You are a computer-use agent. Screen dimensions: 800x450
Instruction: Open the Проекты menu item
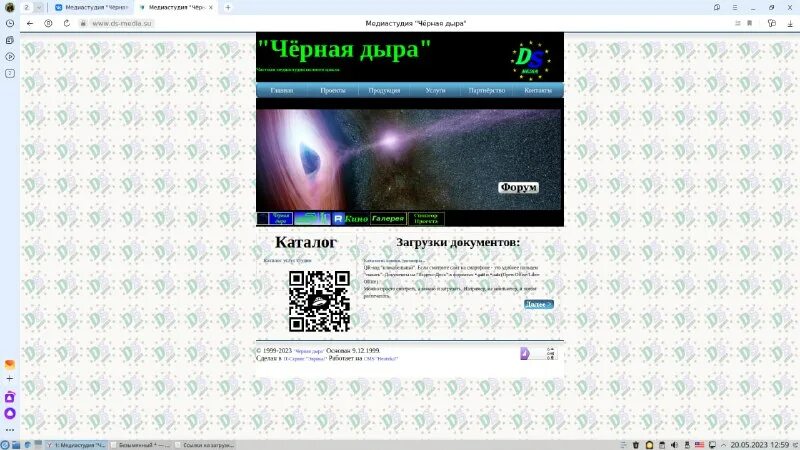[x=333, y=90]
